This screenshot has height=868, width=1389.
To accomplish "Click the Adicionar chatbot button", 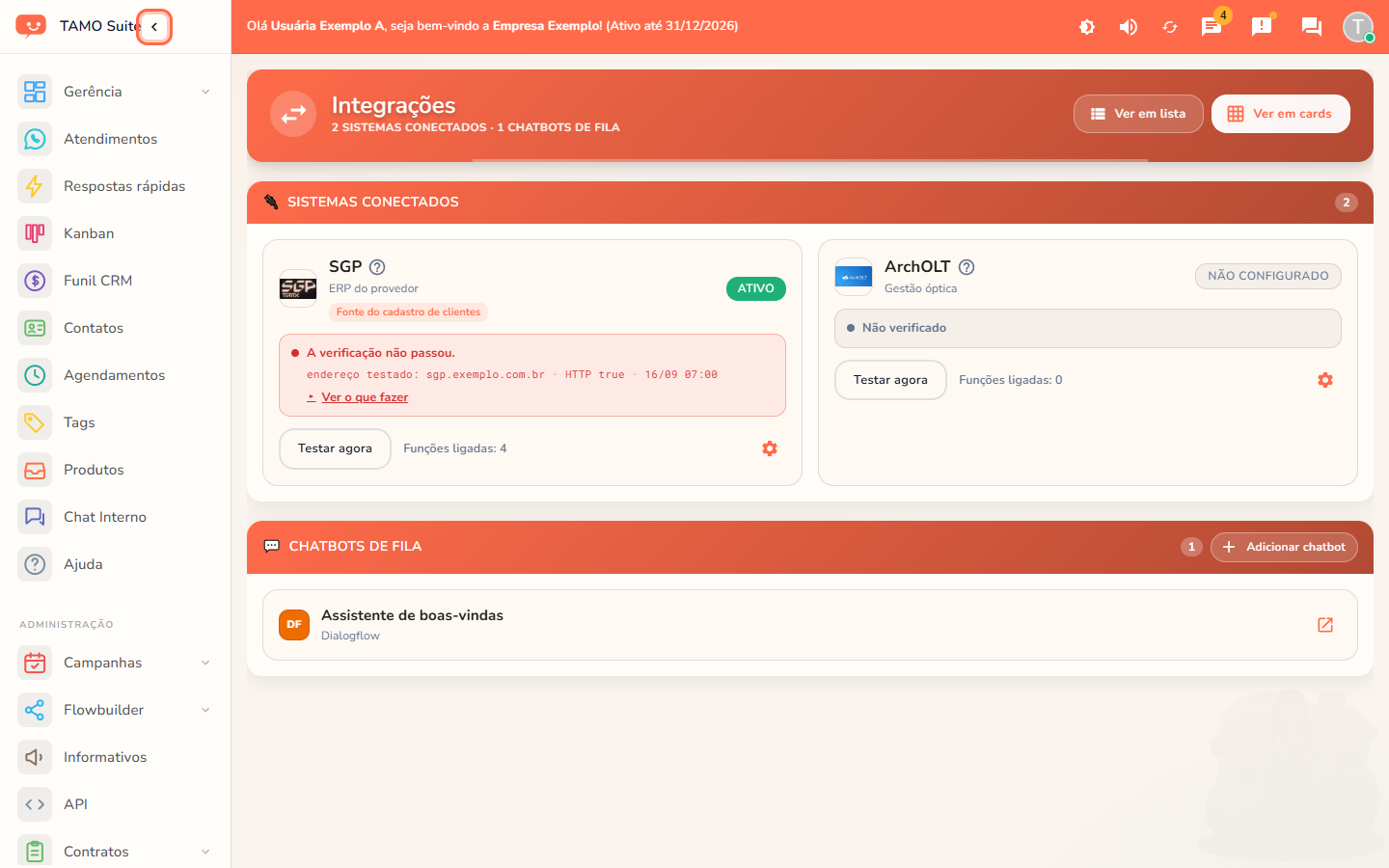I will [x=1284, y=547].
